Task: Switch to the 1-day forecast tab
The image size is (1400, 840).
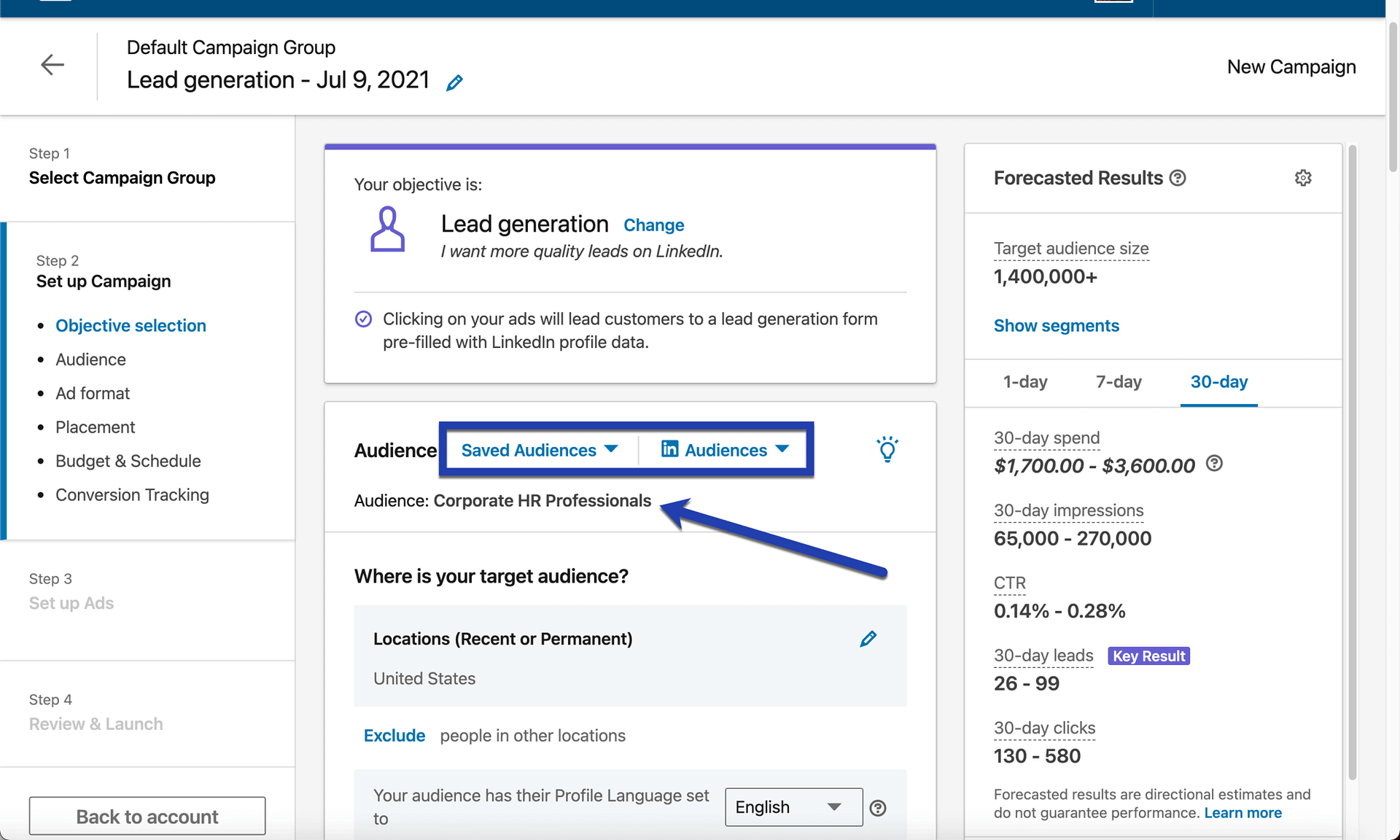Action: pos(1024,381)
